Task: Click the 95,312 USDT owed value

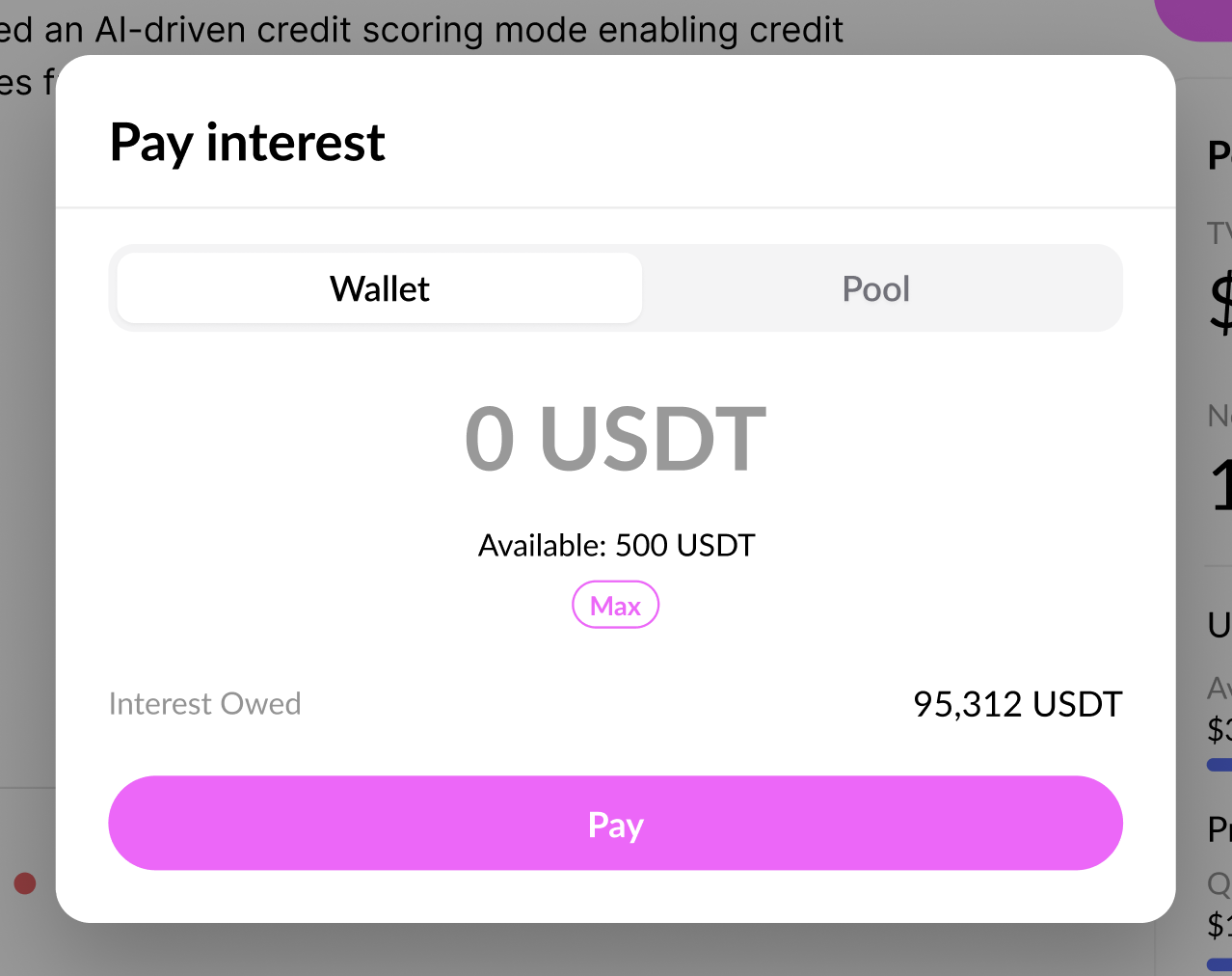Action: point(1017,704)
